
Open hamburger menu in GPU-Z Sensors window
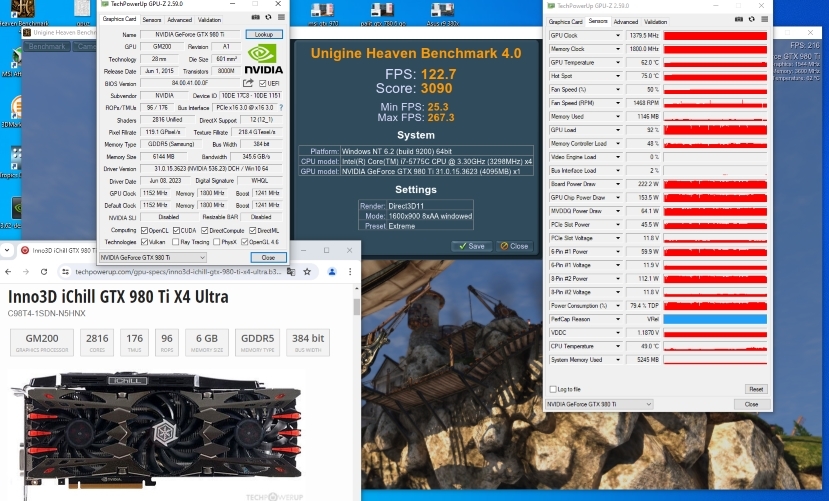764,20
